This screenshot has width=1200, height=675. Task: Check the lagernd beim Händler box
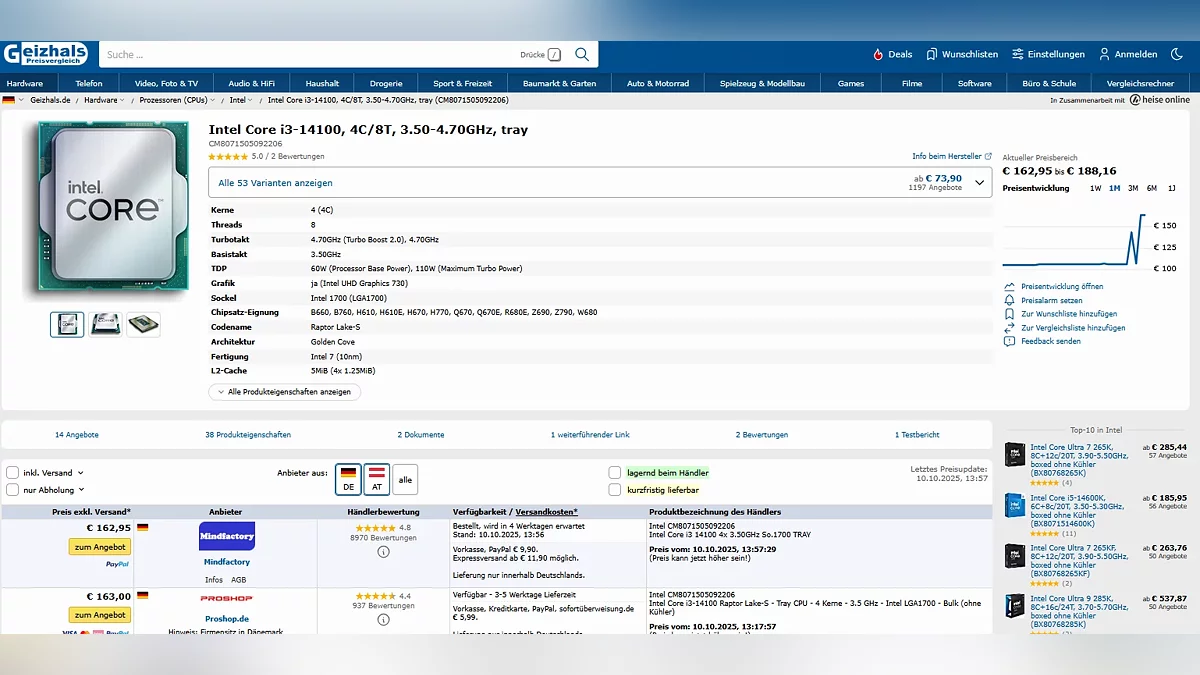tap(615, 473)
